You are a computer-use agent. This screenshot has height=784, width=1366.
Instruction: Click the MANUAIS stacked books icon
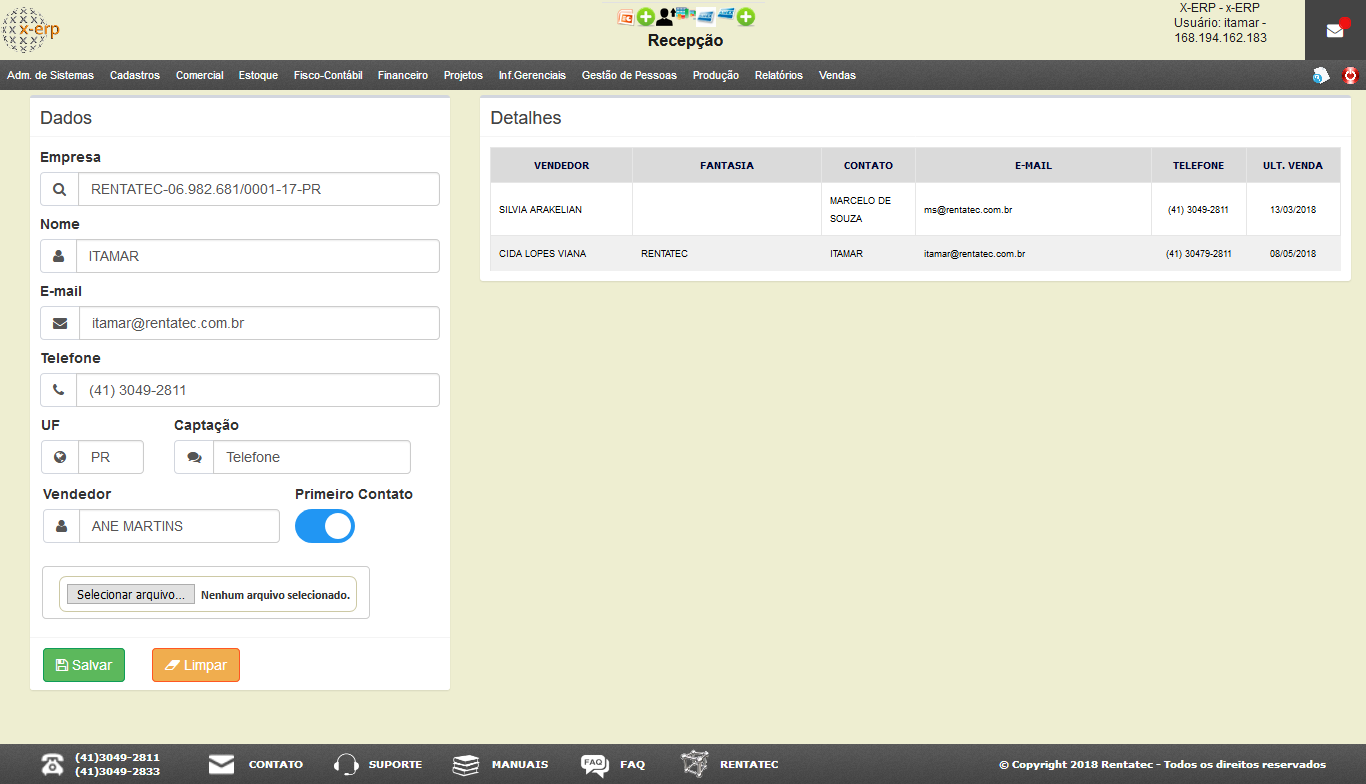[466, 764]
